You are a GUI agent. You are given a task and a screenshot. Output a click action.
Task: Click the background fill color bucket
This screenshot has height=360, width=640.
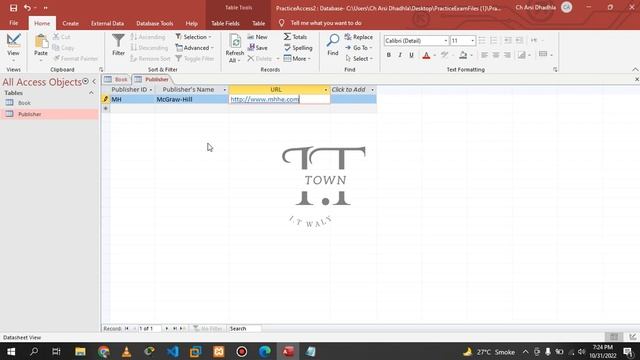click(463, 55)
